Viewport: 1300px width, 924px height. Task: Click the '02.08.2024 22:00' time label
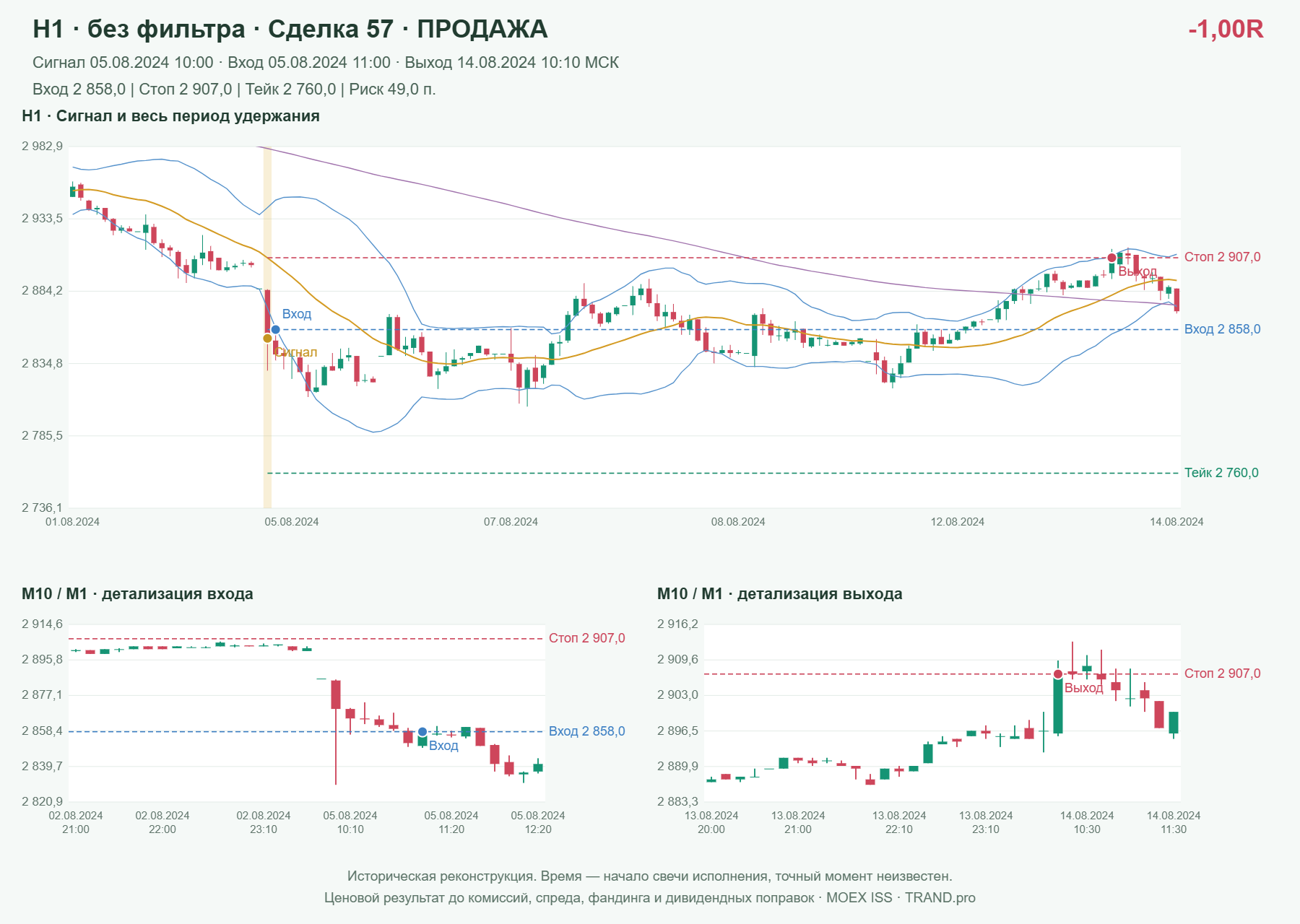point(162,822)
